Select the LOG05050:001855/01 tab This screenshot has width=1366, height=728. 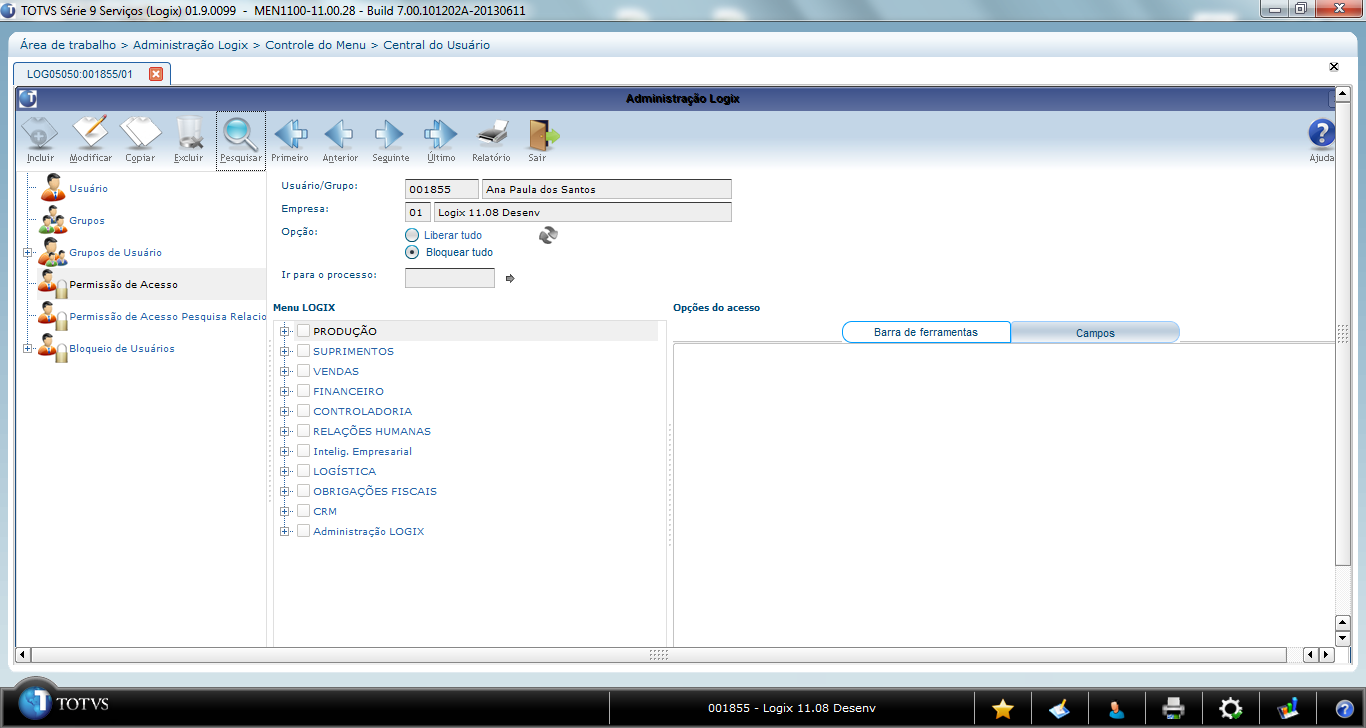[x=80, y=74]
